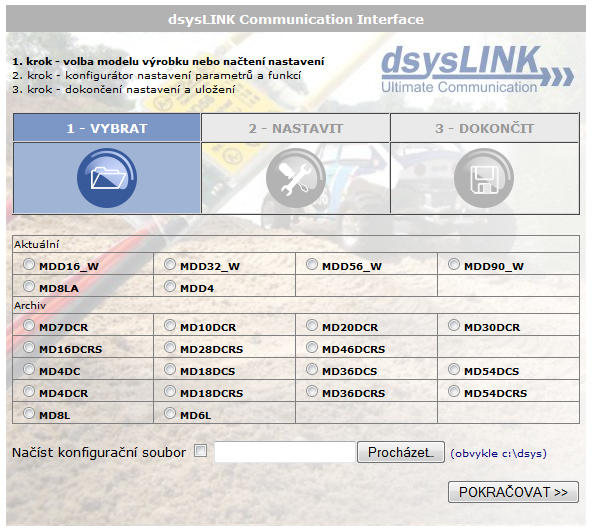The image size is (592, 531).
Task: Pick the MD54DCRS model option
Action: click(453, 391)
